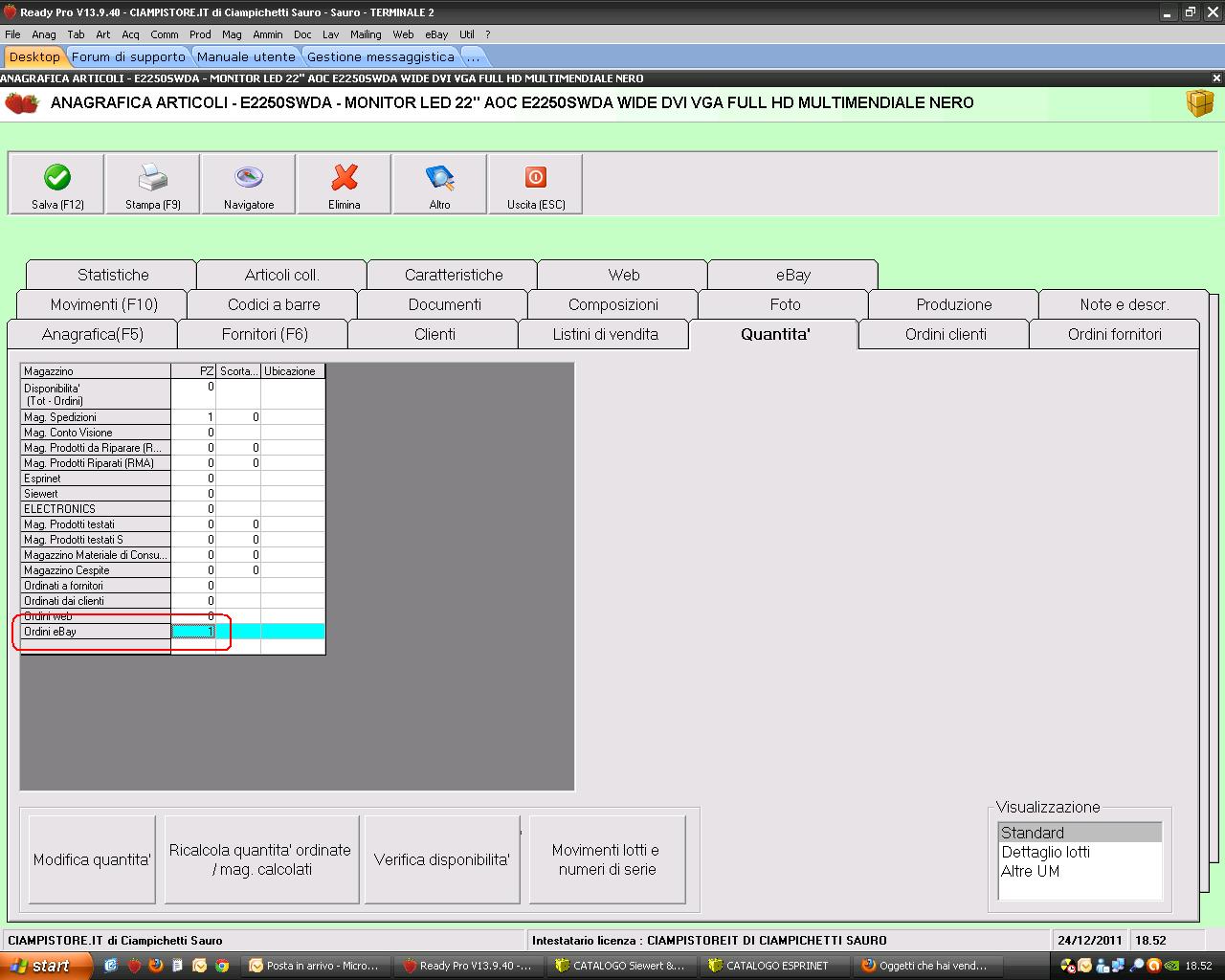
Task: Click the yellow package icon at top right
Action: tap(1199, 103)
